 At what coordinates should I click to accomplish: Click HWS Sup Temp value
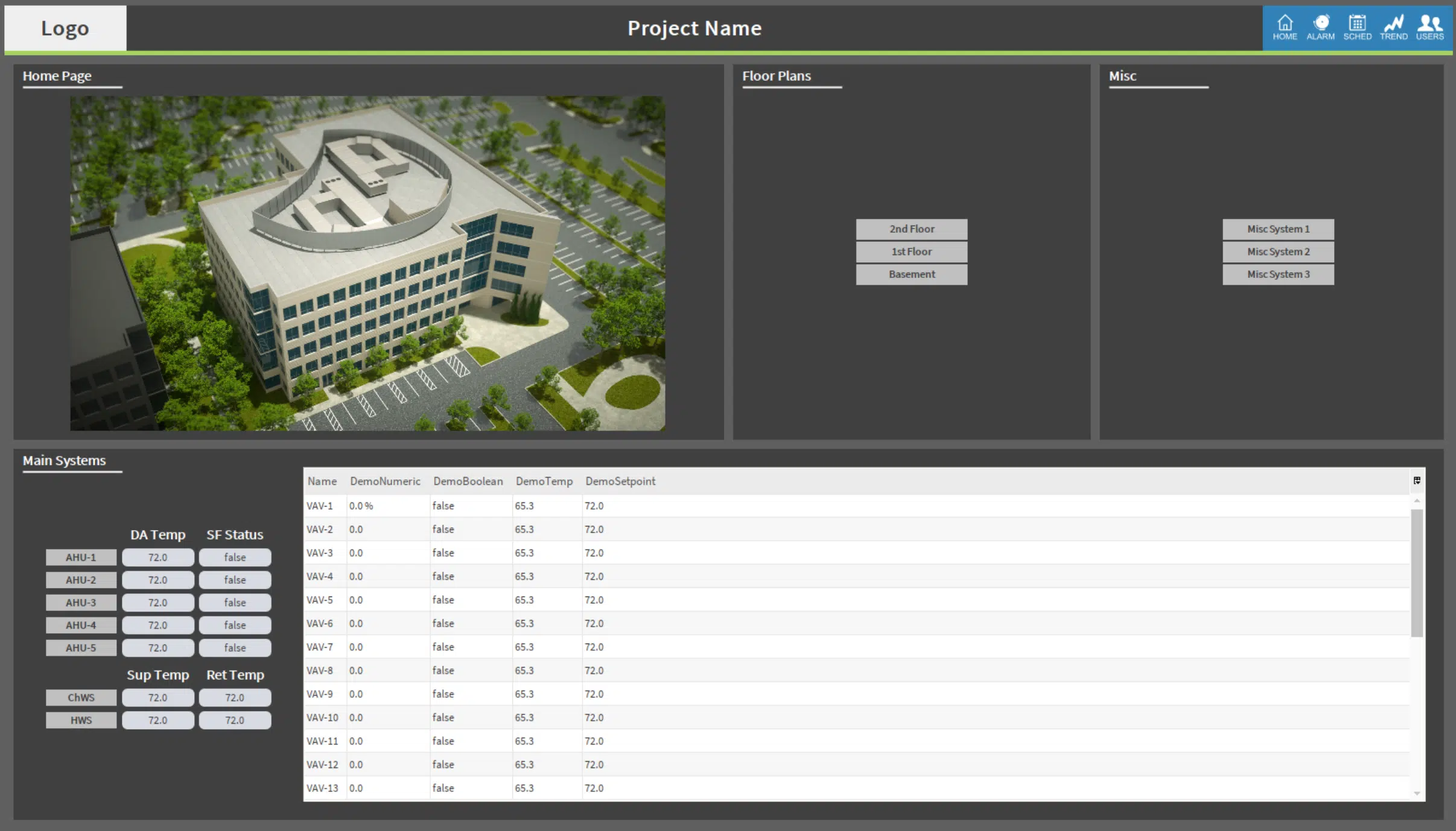coord(158,720)
